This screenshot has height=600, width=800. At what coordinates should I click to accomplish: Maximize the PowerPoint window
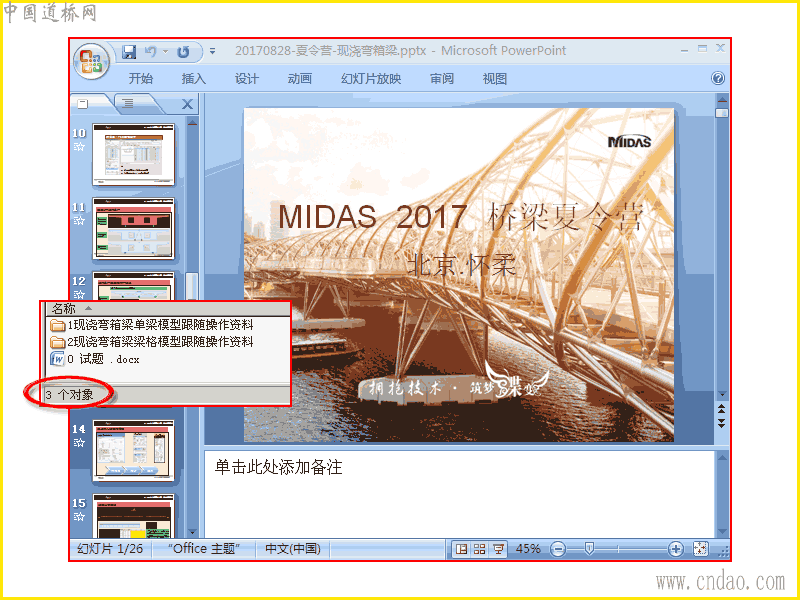pos(703,49)
